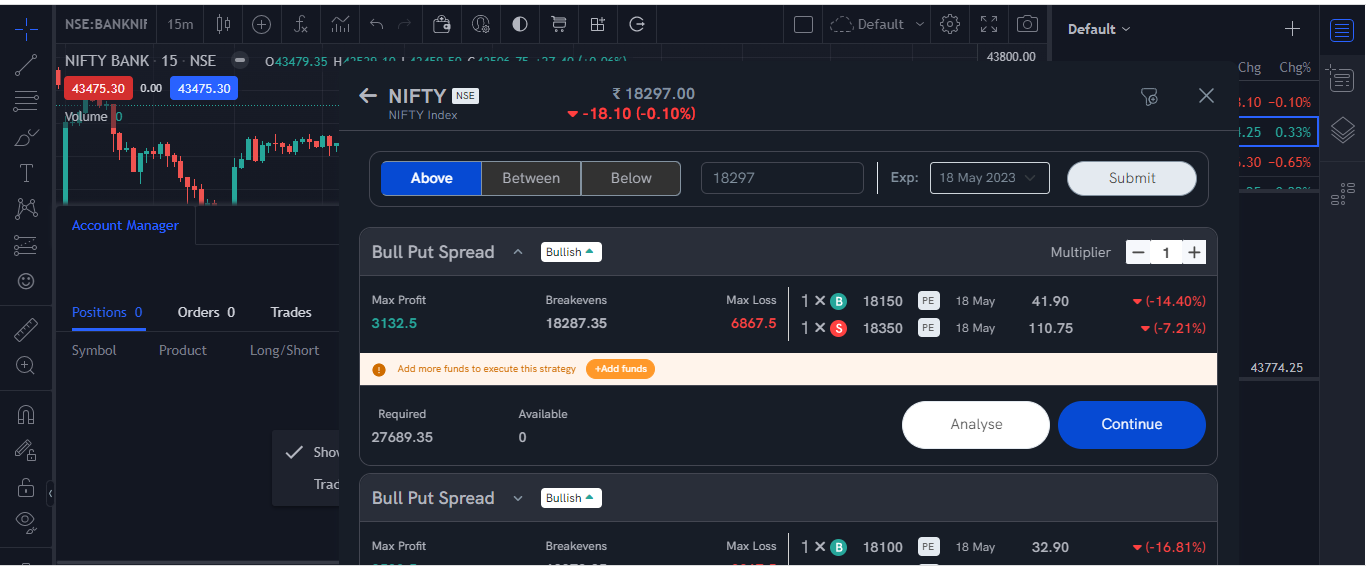Activate the zoom in tool
The image size is (1366, 571).
click(x=26, y=365)
